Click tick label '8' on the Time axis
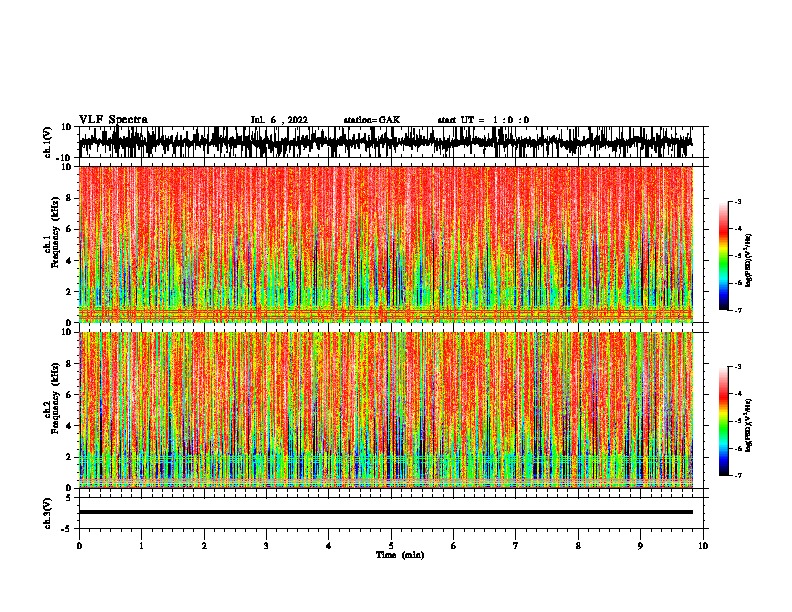Screen dimensions: 792x612 pos(578,546)
